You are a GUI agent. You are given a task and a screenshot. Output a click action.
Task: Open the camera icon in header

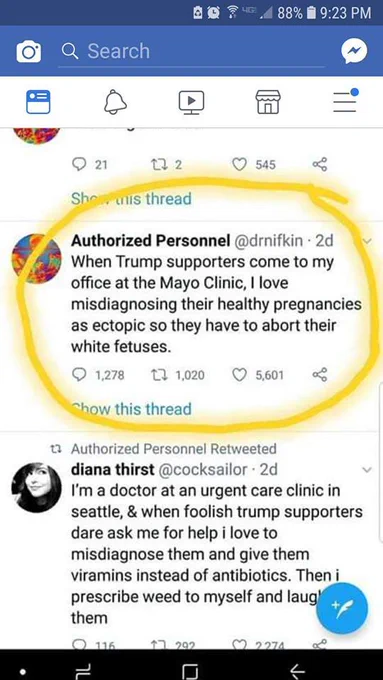29,52
